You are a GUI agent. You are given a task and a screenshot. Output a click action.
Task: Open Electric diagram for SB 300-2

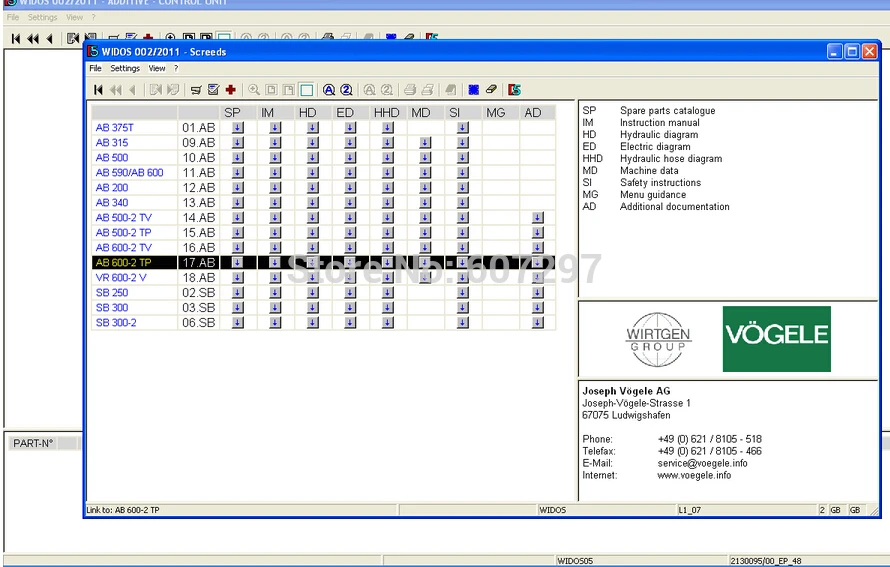tap(350, 322)
